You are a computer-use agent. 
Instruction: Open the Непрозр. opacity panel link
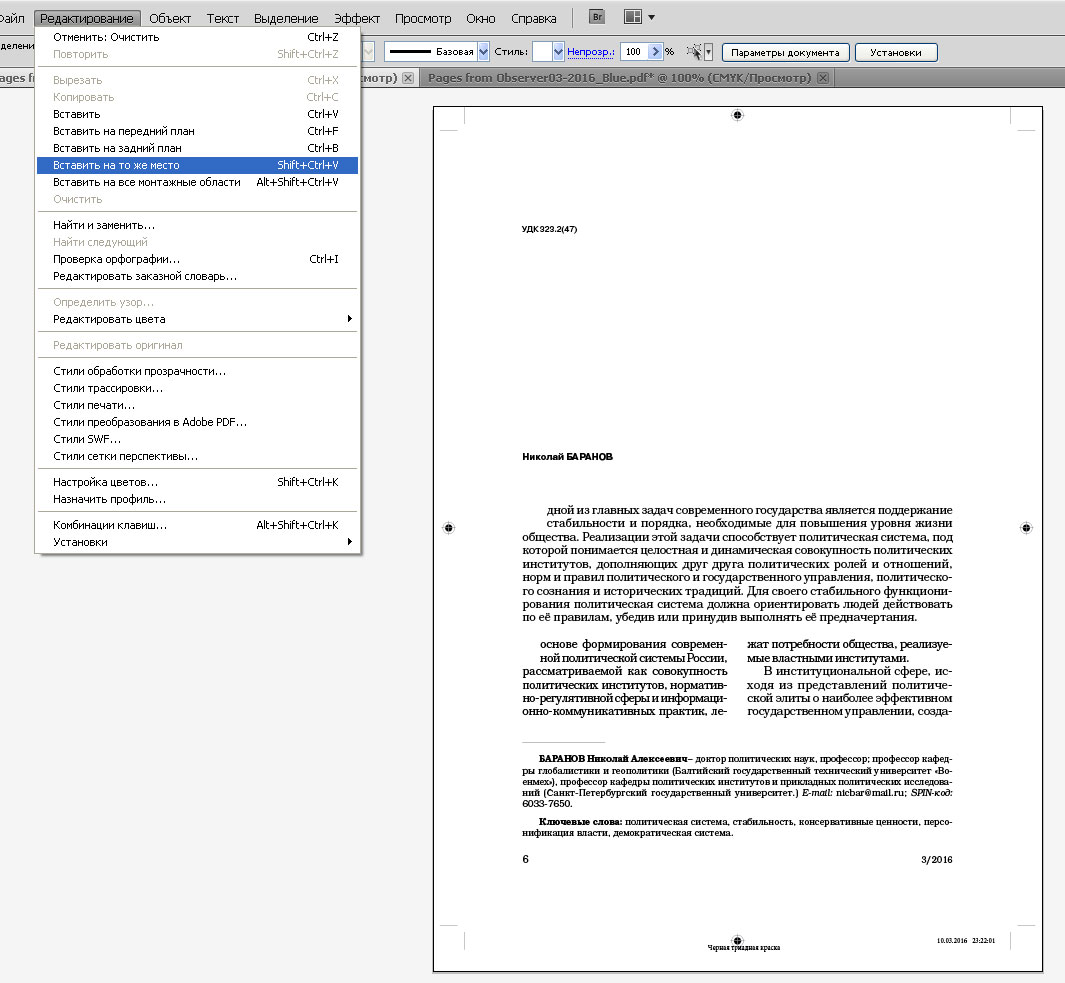[590, 52]
